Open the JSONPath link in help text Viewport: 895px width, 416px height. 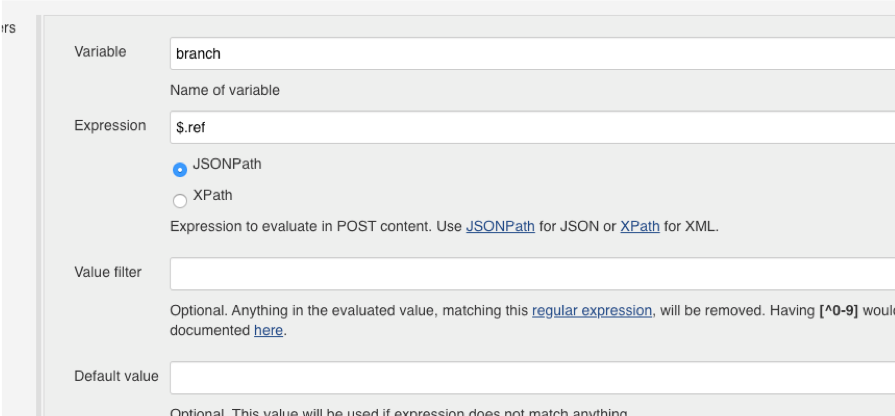500,227
